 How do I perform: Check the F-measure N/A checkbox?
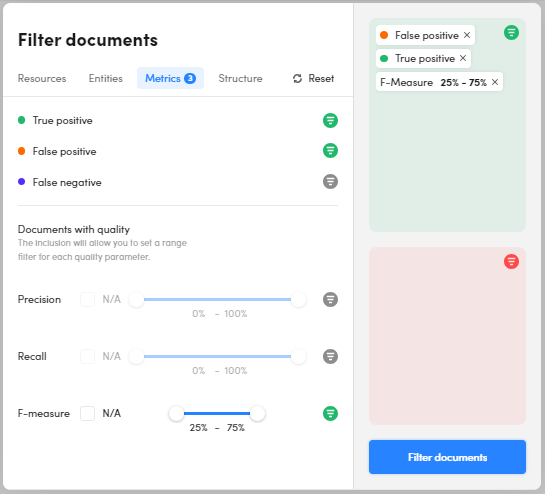click(88, 413)
